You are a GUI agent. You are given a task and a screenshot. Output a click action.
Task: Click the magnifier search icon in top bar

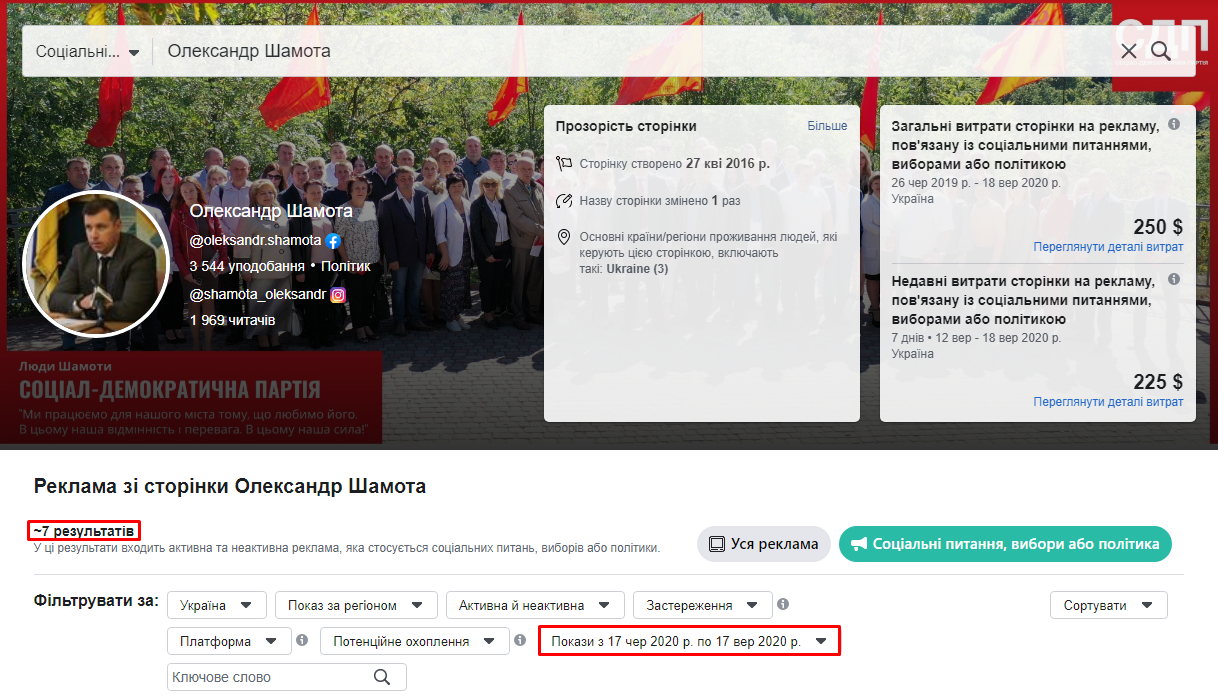[x=1160, y=51]
